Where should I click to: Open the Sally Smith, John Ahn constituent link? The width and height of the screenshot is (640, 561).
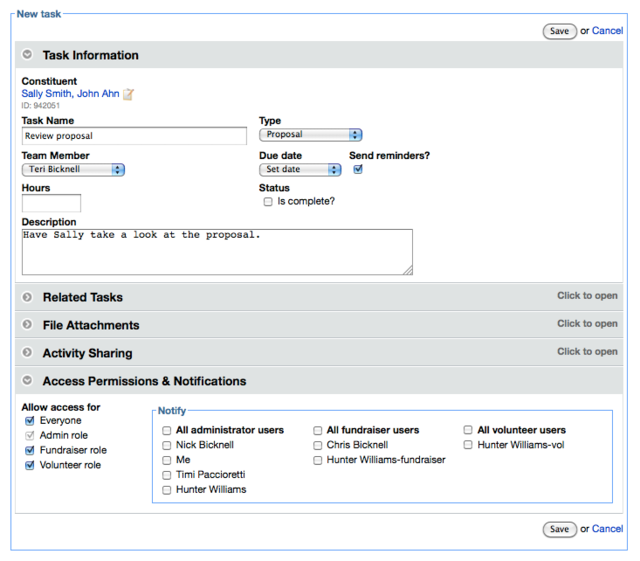(70, 94)
